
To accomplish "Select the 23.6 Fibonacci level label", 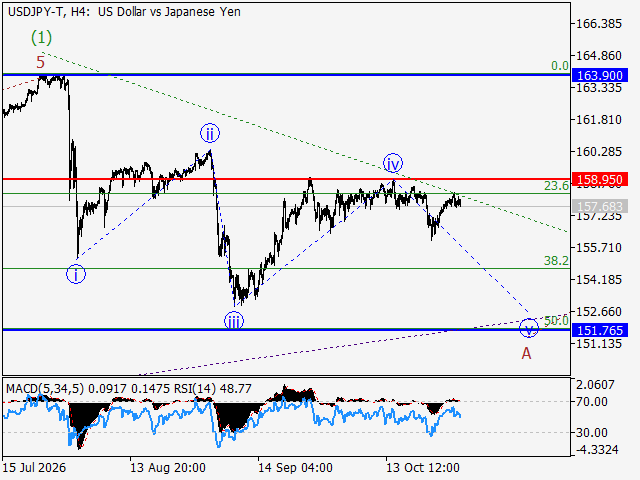I will tap(556, 186).
